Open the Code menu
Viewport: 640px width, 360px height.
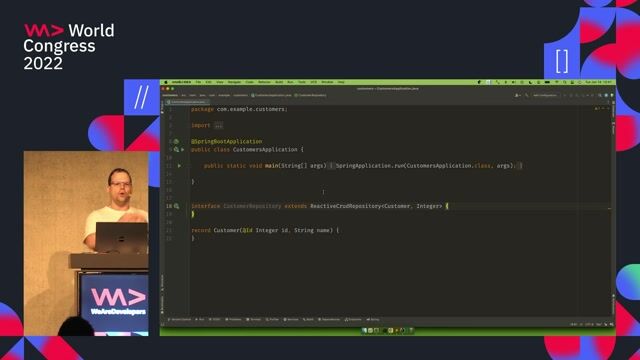tap(249, 82)
